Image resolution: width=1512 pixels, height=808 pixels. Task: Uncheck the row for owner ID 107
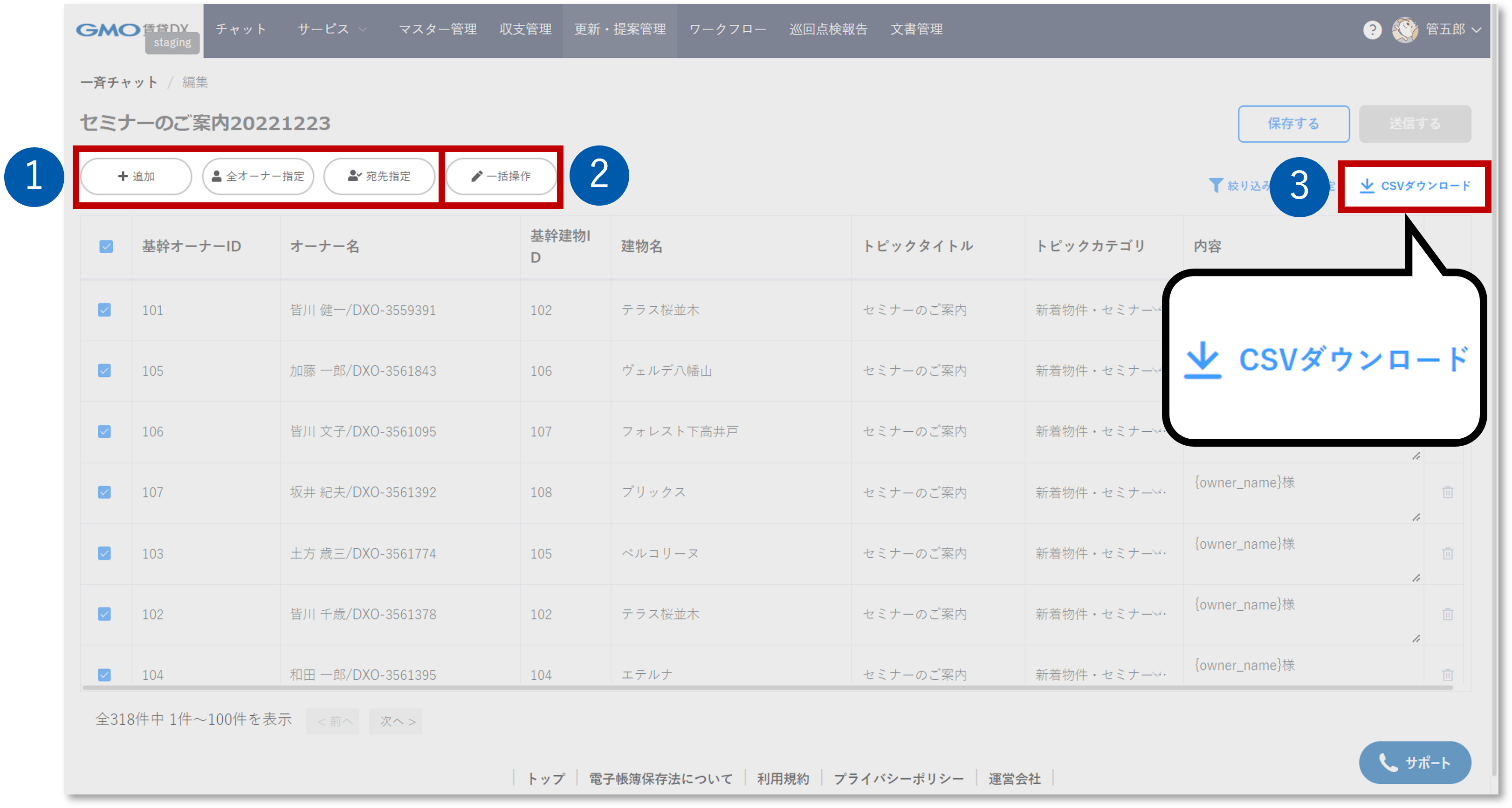pos(104,492)
